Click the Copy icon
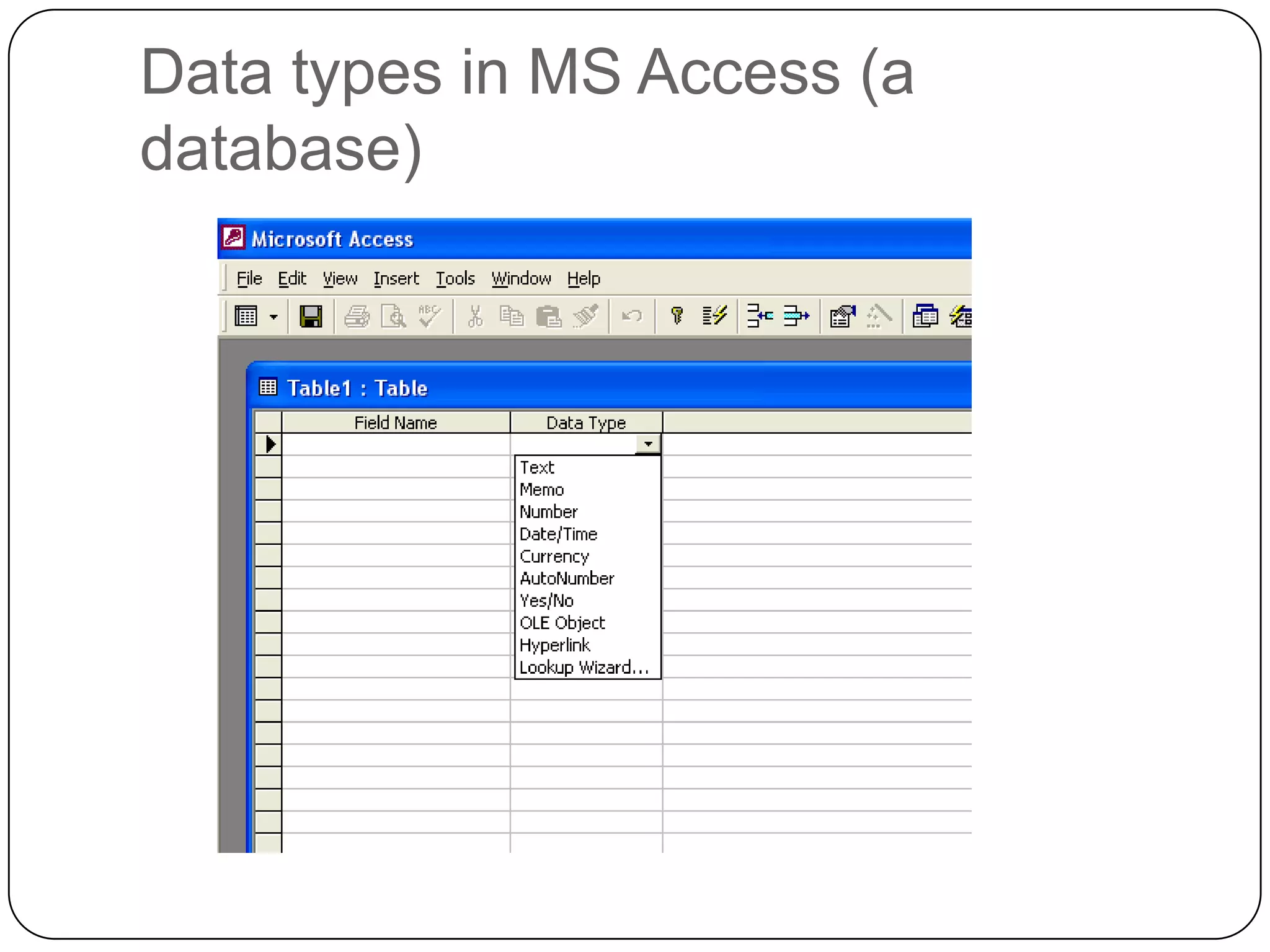Screen dimensions: 1270x952 click(512, 317)
